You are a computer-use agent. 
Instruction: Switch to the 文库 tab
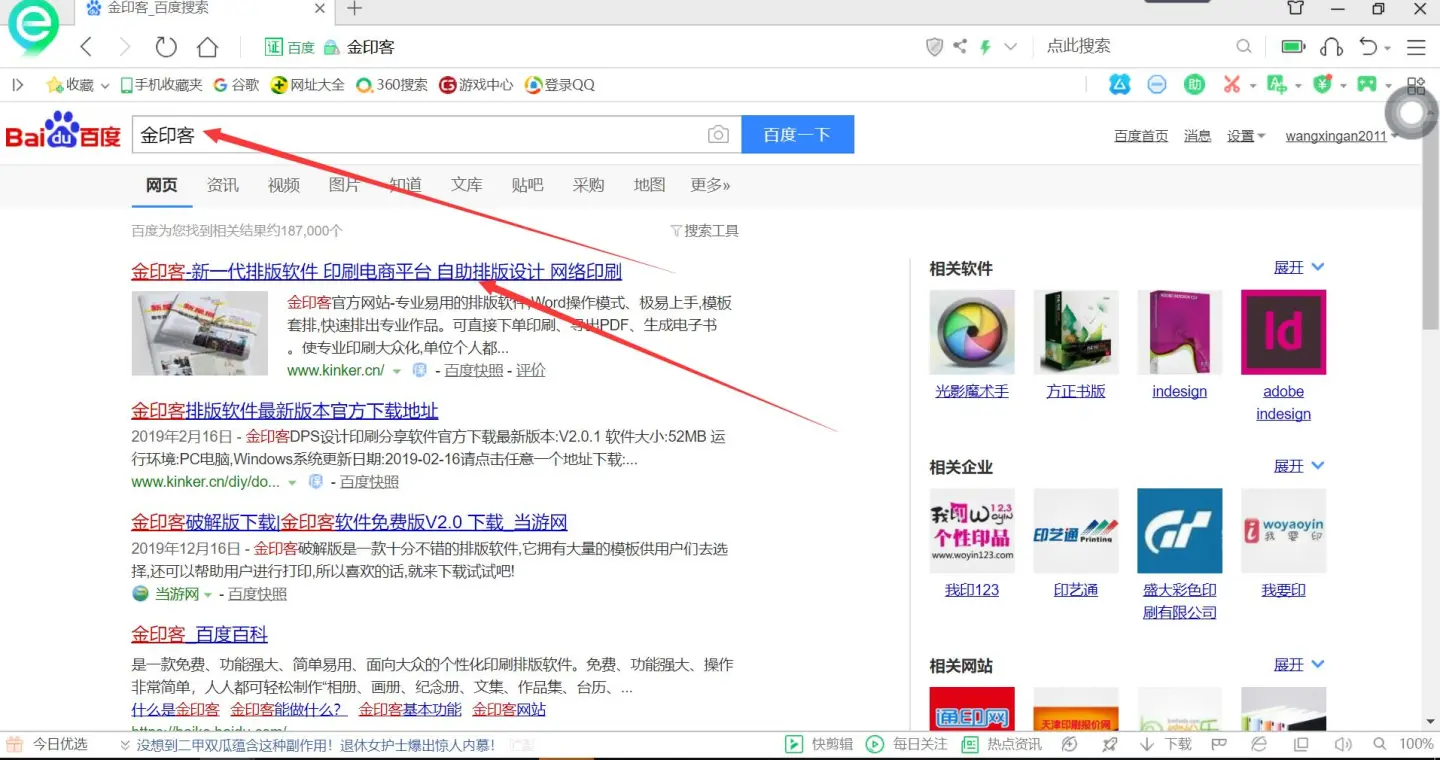(x=467, y=185)
